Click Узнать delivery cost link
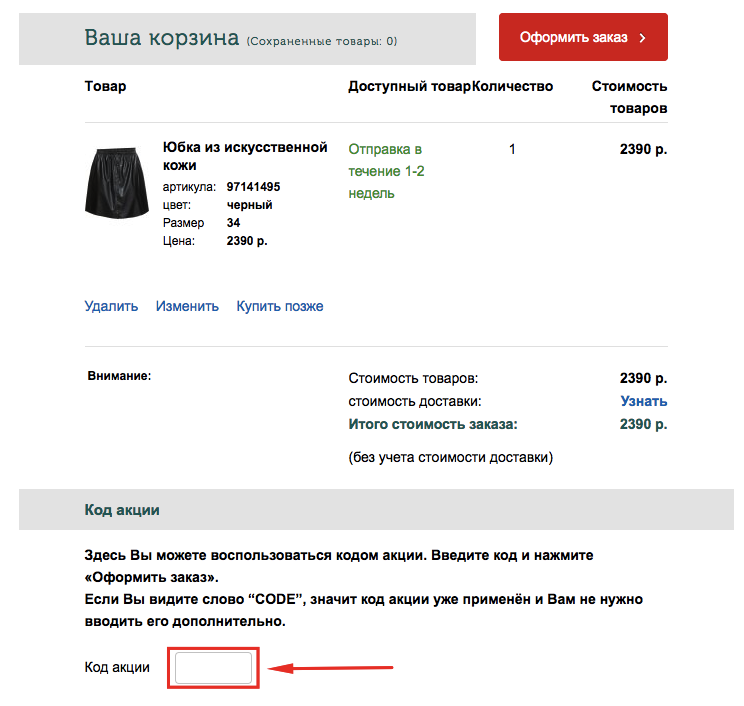Image resolution: width=744 pixels, height=706 pixels. point(644,401)
